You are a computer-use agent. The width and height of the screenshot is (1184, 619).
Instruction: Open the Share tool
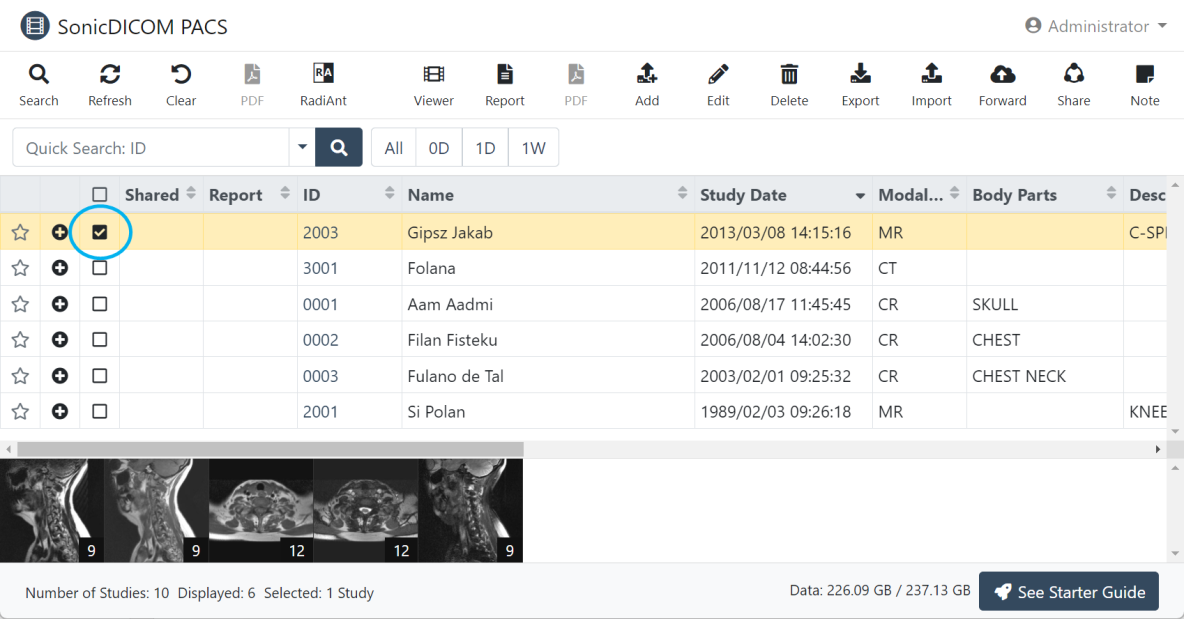point(1073,85)
